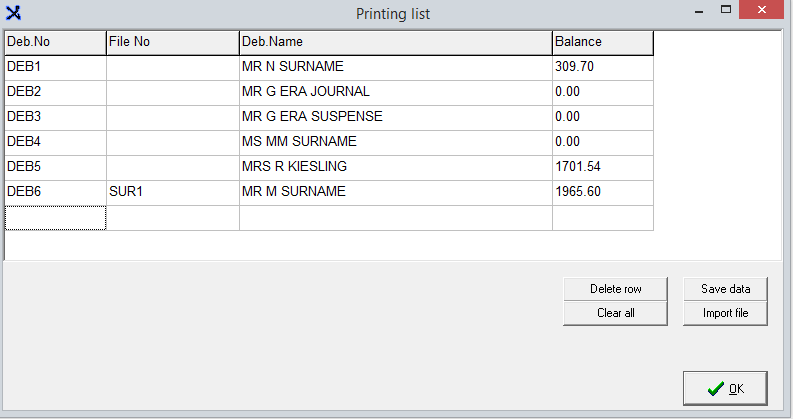Select the MR G ERA SUSPENSE cell
This screenshot has width=793, height=419.
pos(395,117)
